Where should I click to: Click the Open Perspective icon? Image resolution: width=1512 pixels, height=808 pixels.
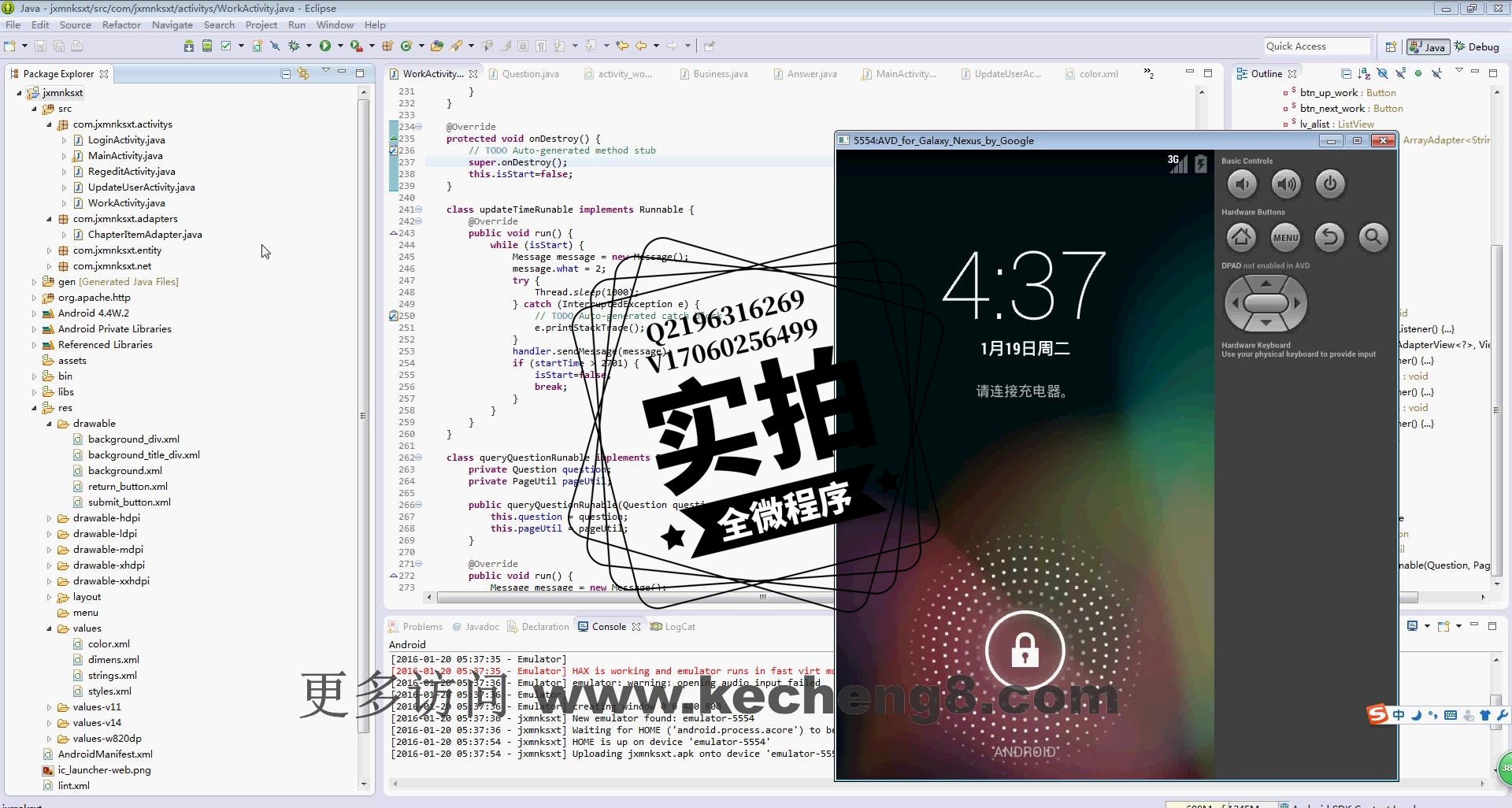pyautogui.click(x=1391, y=46)
